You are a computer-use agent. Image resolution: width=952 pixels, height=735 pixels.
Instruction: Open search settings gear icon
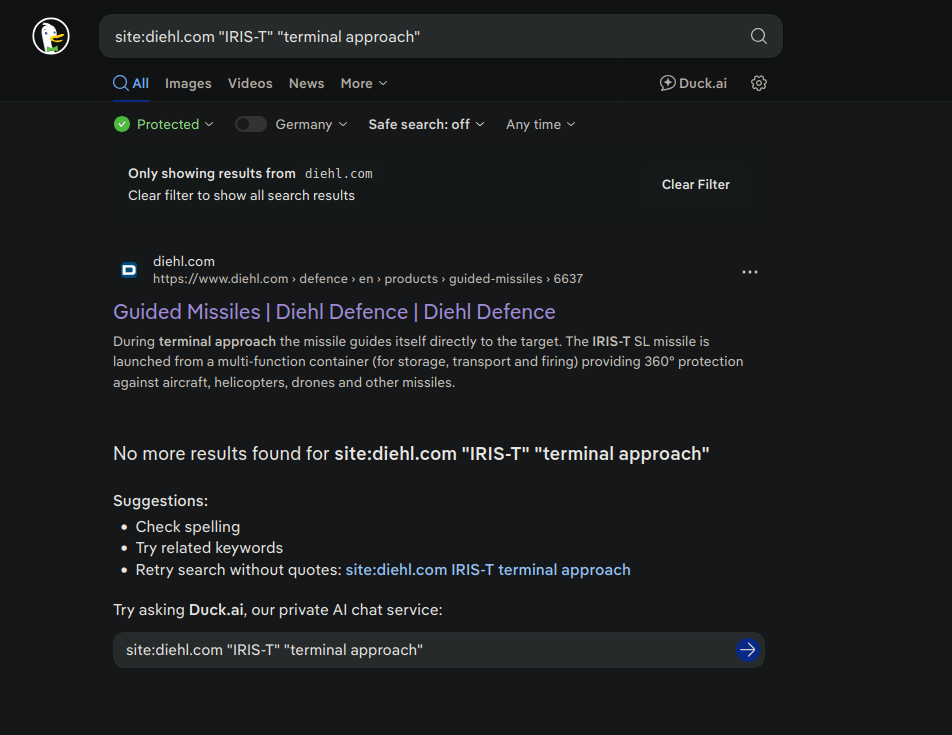coord(759,84)
